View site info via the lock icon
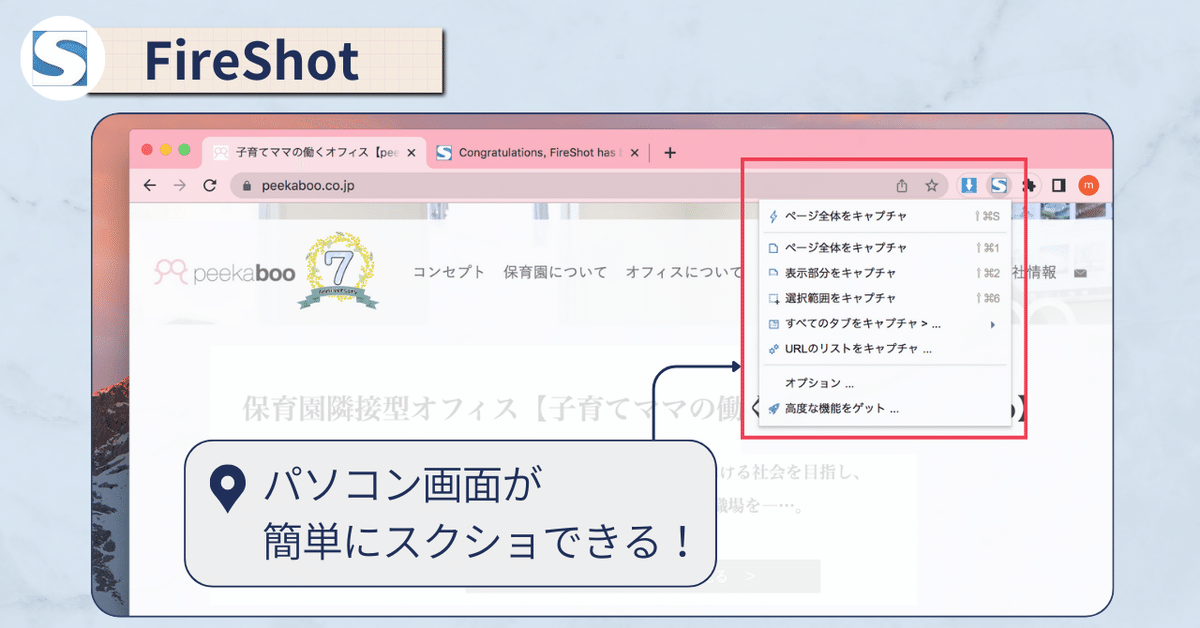 pos(247,185)
